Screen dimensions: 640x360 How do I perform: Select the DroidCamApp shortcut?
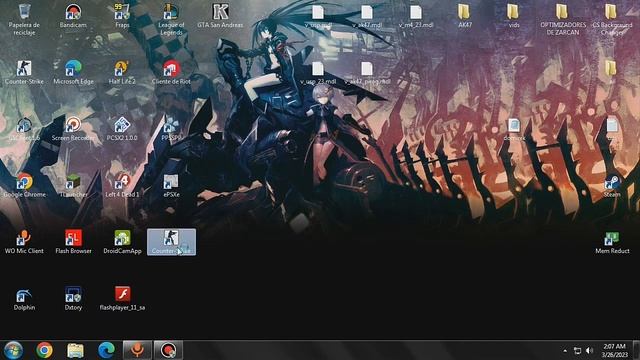click(x=122, y=242)
